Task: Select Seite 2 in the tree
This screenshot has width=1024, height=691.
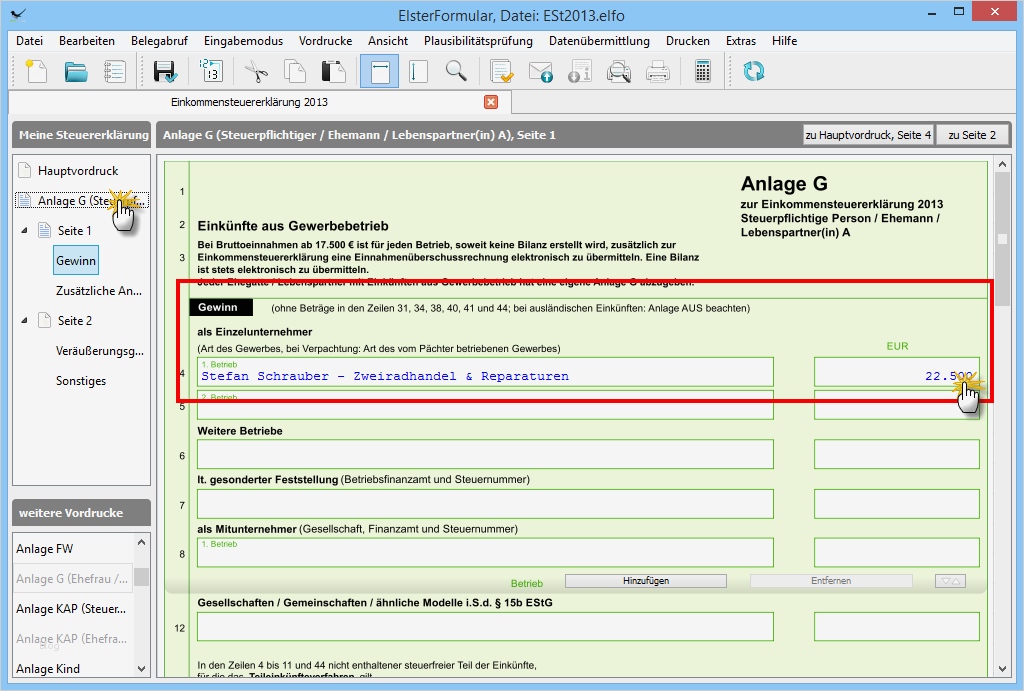Action: 74,321
